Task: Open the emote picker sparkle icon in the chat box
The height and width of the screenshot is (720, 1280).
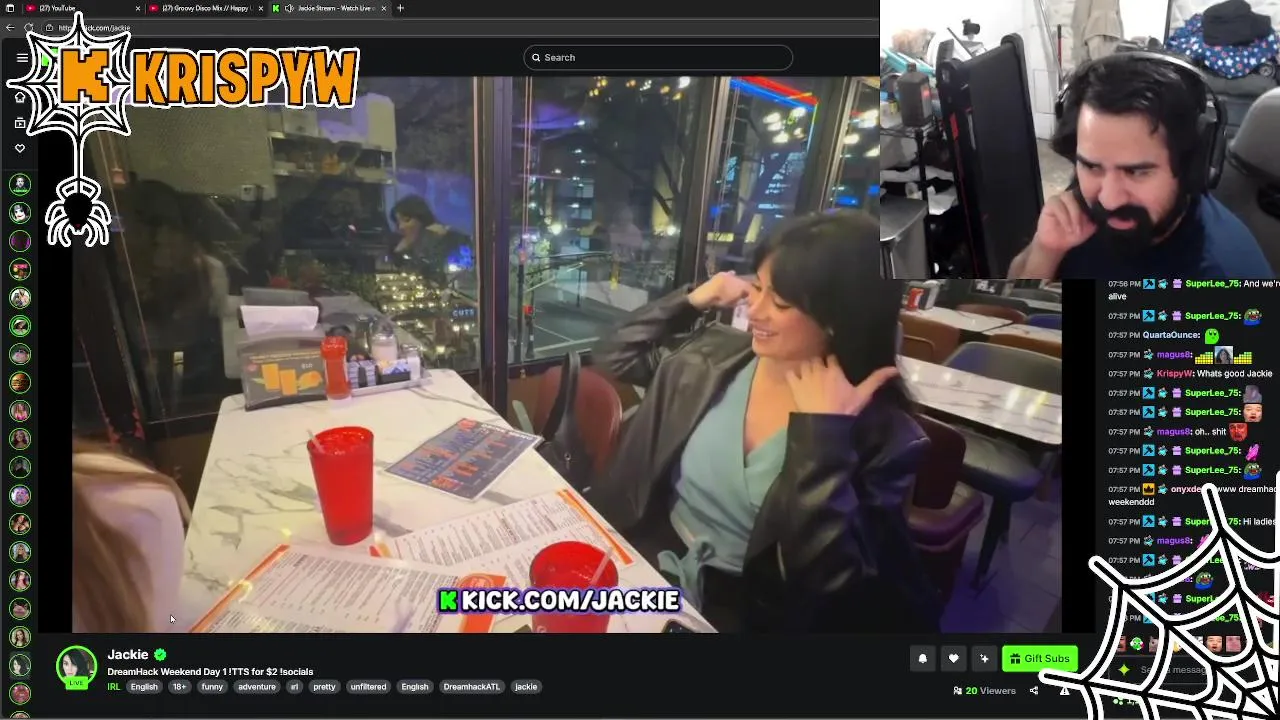Action: 1124,670
